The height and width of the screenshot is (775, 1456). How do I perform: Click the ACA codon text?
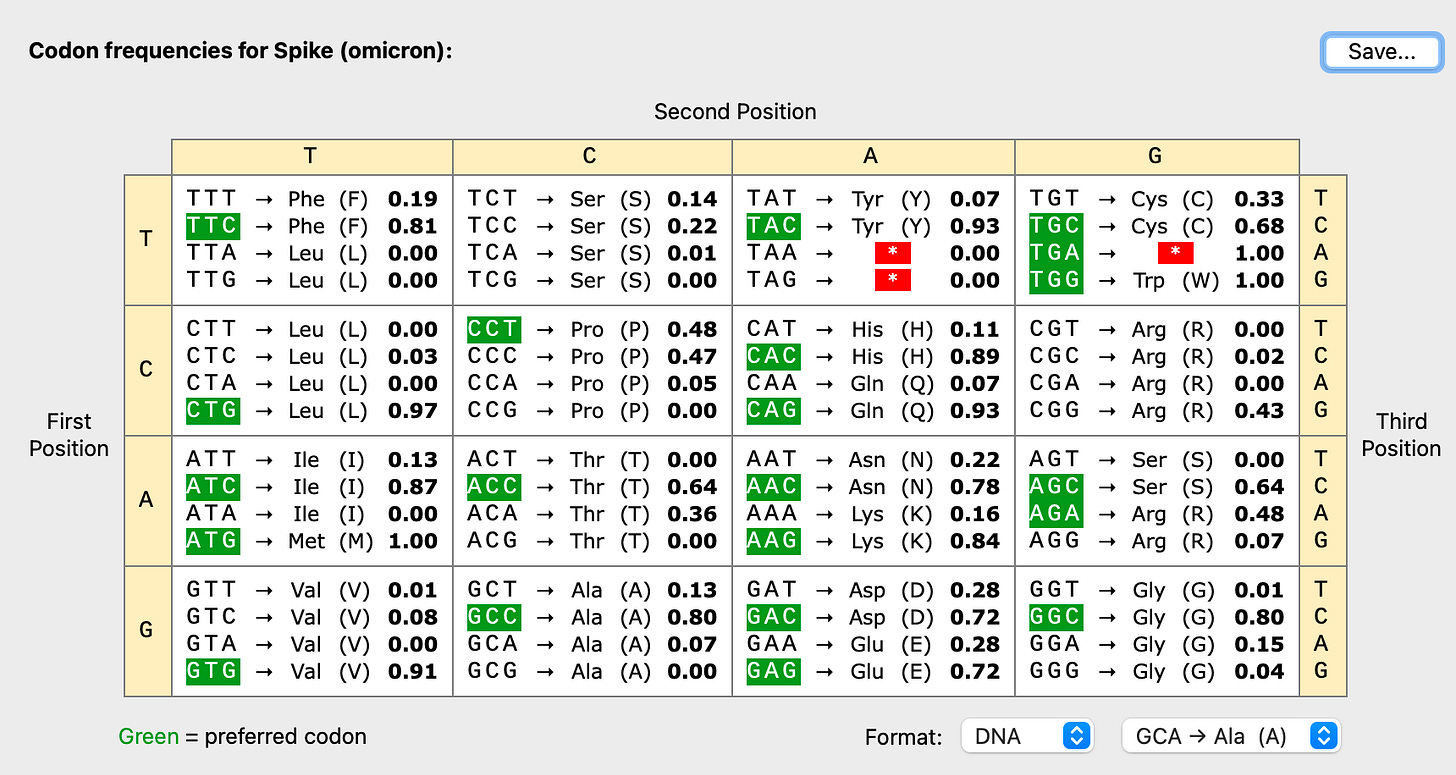click(493, 513)
